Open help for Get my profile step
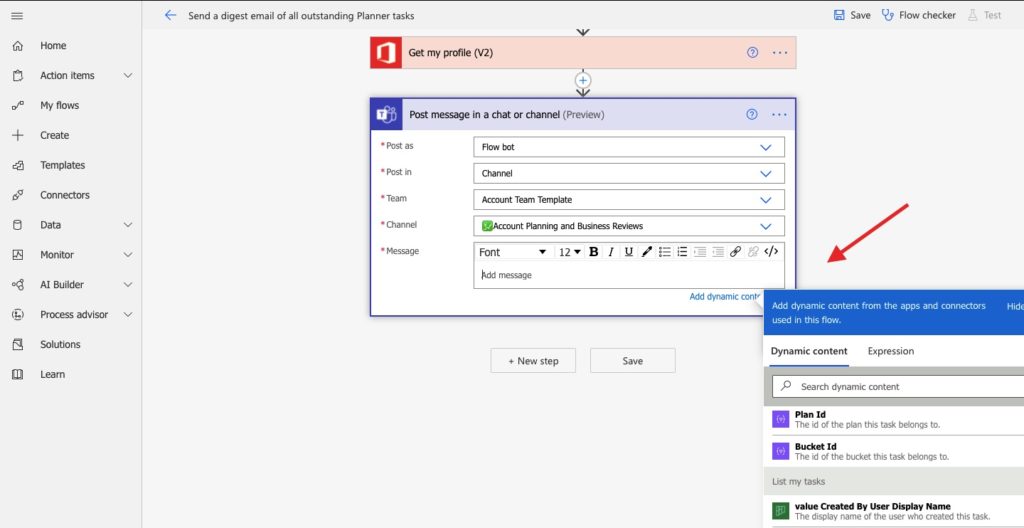This screenshot has height=528, width=1024. pyautogui.click(x=752, y=53)
